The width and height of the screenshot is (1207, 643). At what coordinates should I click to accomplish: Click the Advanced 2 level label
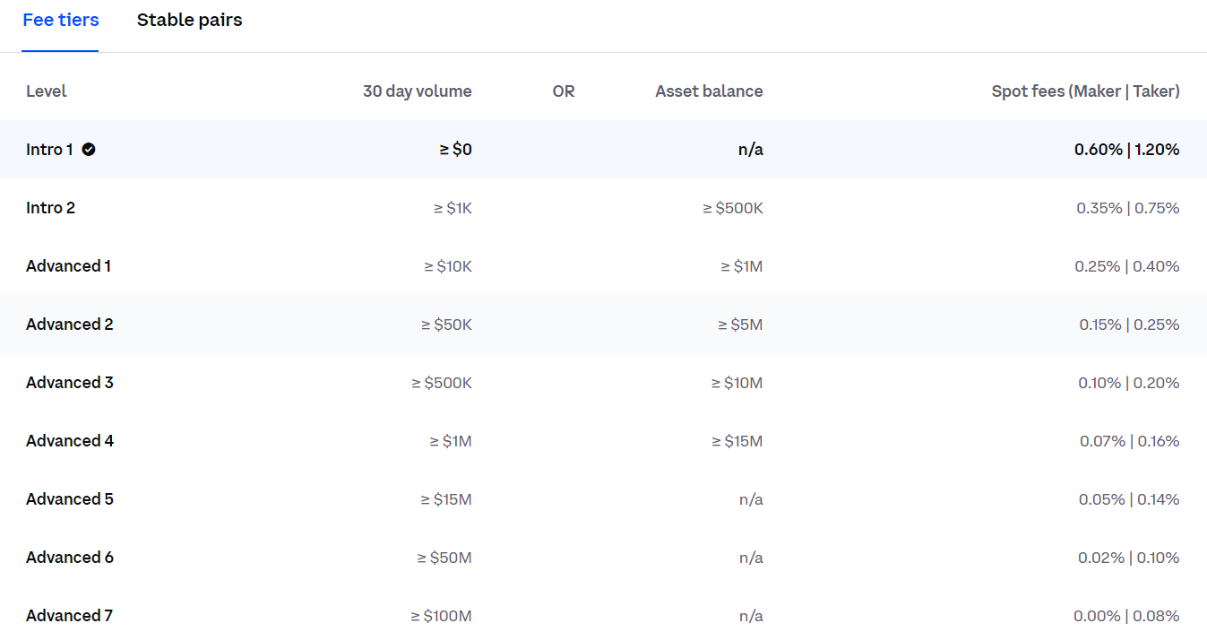[69, 324]
